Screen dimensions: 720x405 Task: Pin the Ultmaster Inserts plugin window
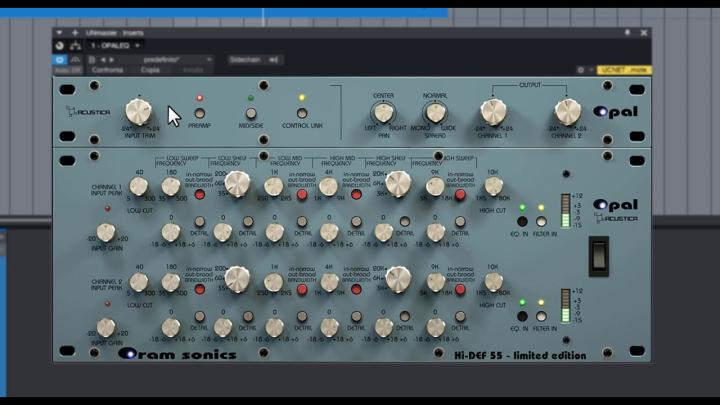click(627, 33)
